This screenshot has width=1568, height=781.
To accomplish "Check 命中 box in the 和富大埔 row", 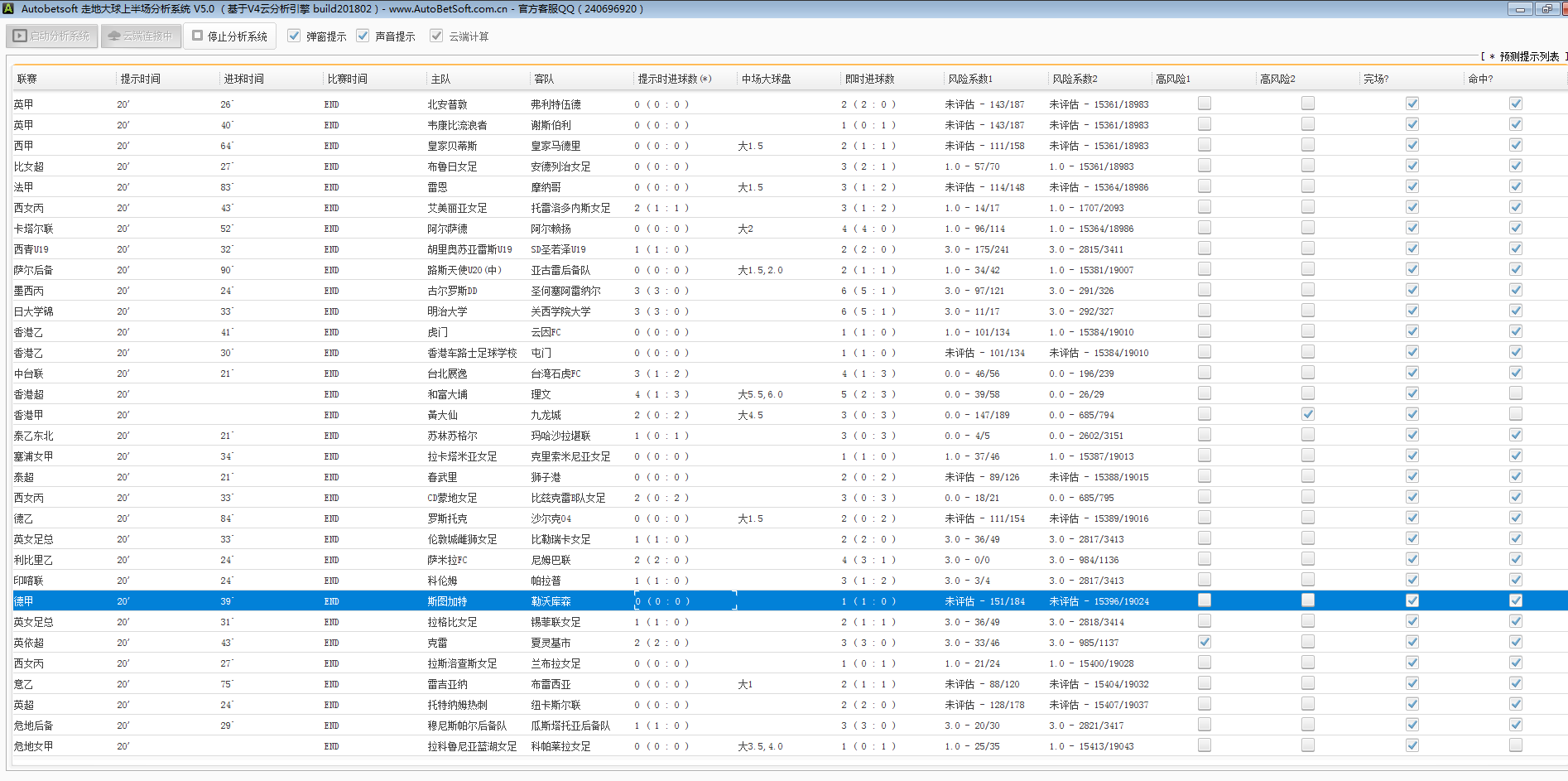I will click(1516, 393).
